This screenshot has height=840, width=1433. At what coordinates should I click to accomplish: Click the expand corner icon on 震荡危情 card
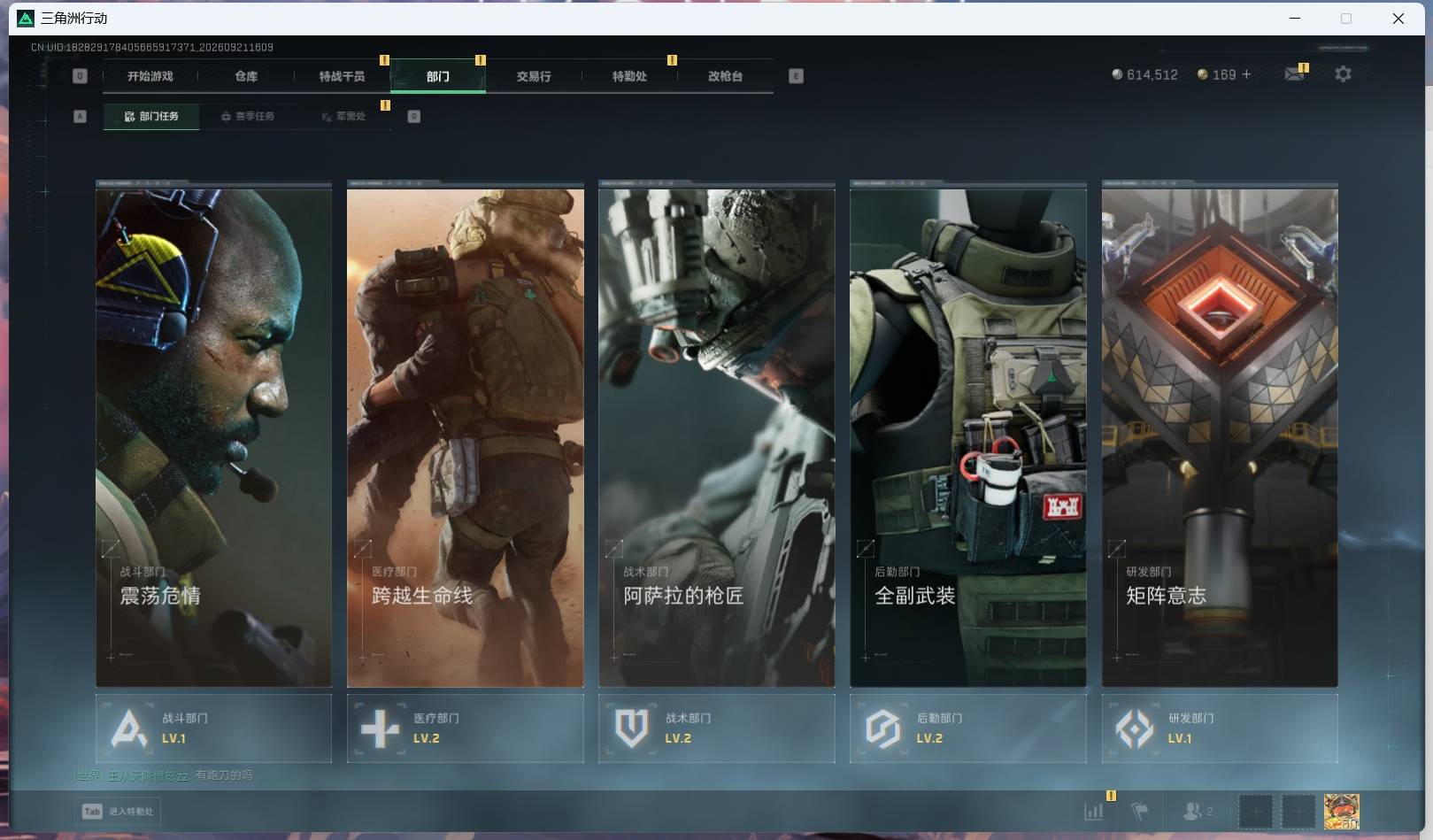coord(111,549)
